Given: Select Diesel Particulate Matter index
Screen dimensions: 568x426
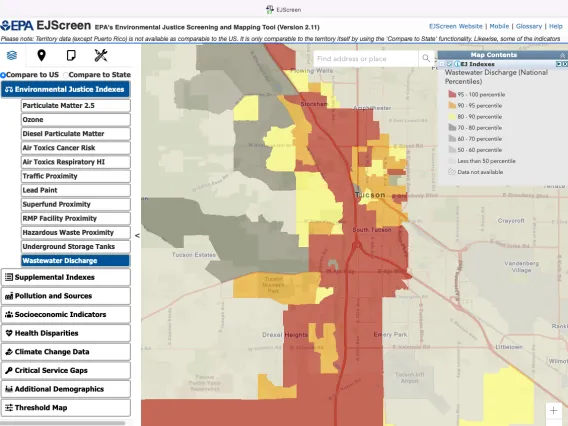Looking at the screenshot, I should (76, 134).
